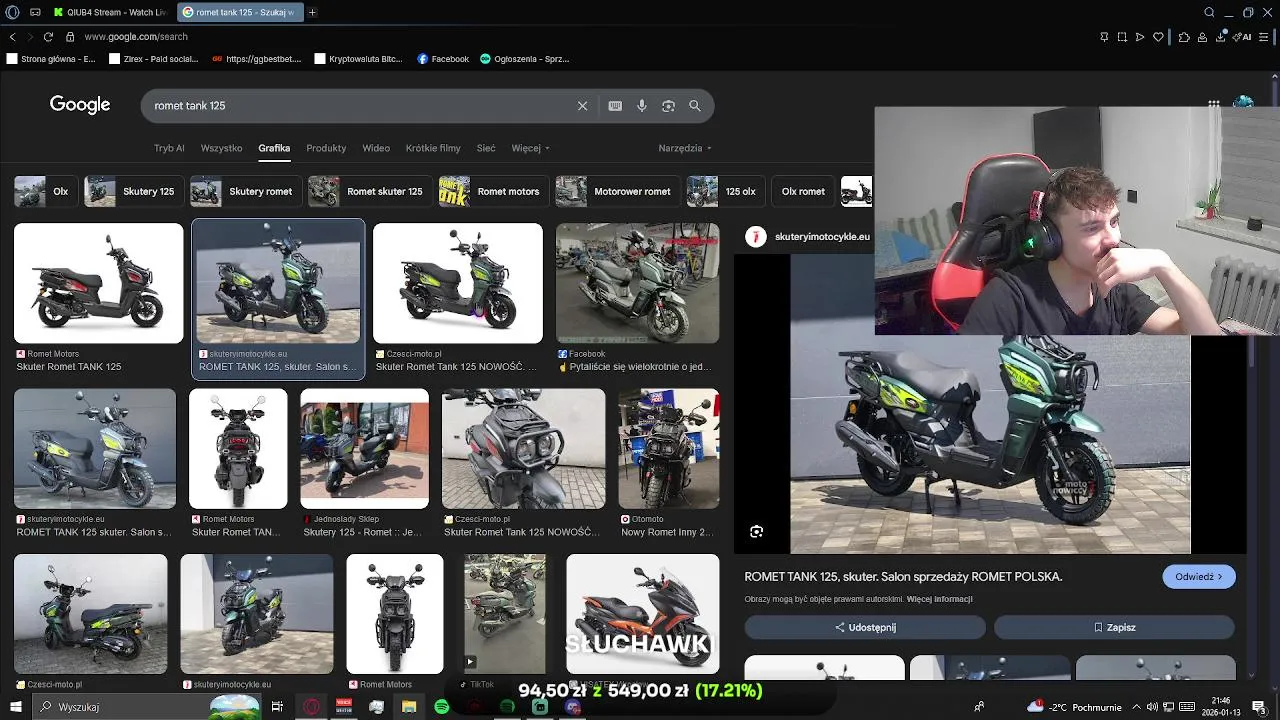Expand the Więcej dropdown menu

(530, 148)
